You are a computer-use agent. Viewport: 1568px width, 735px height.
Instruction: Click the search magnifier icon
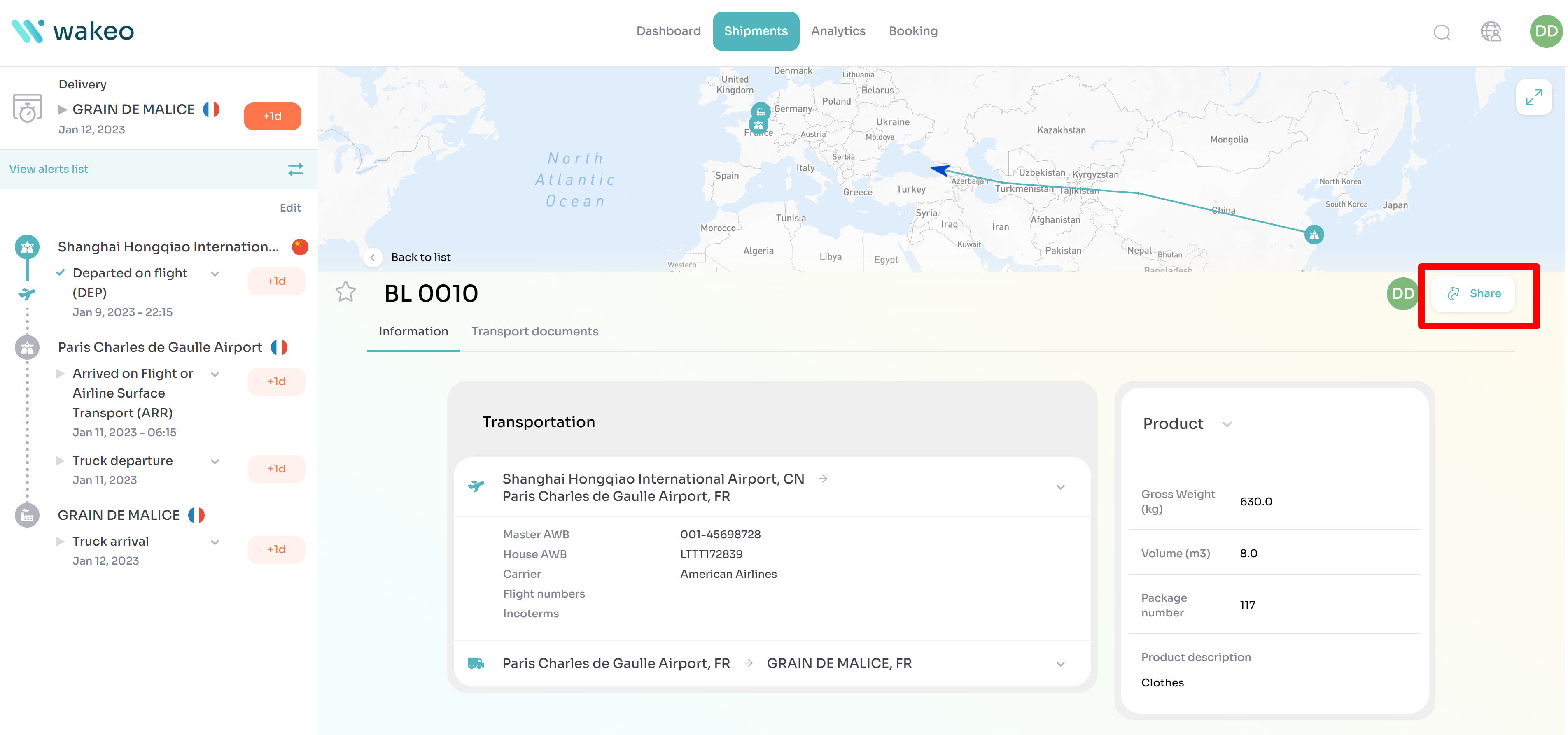(x=1442, y=32)
